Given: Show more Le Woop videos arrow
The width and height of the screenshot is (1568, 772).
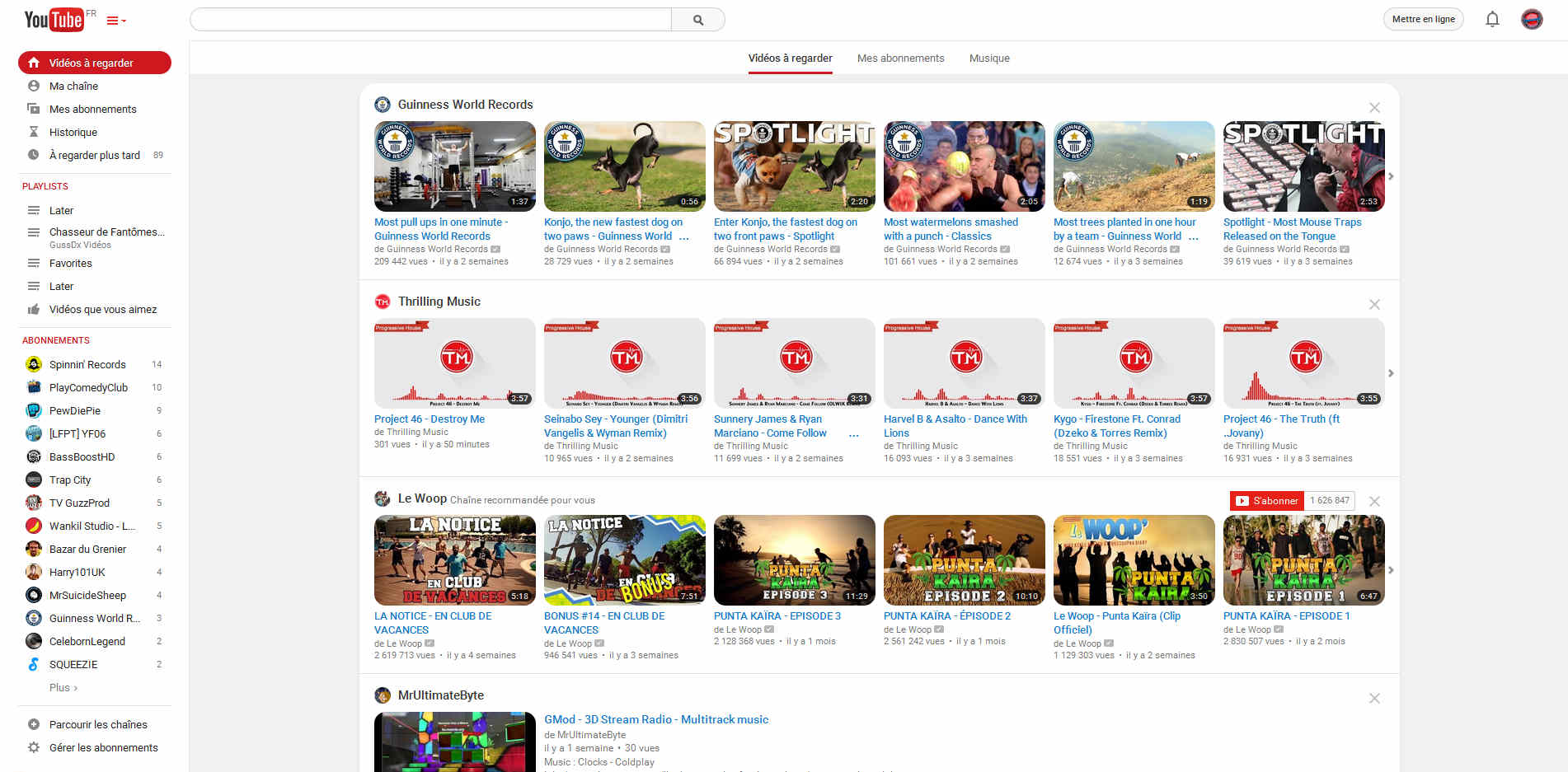Looking at the screenshot, I should pos(1391,570).
